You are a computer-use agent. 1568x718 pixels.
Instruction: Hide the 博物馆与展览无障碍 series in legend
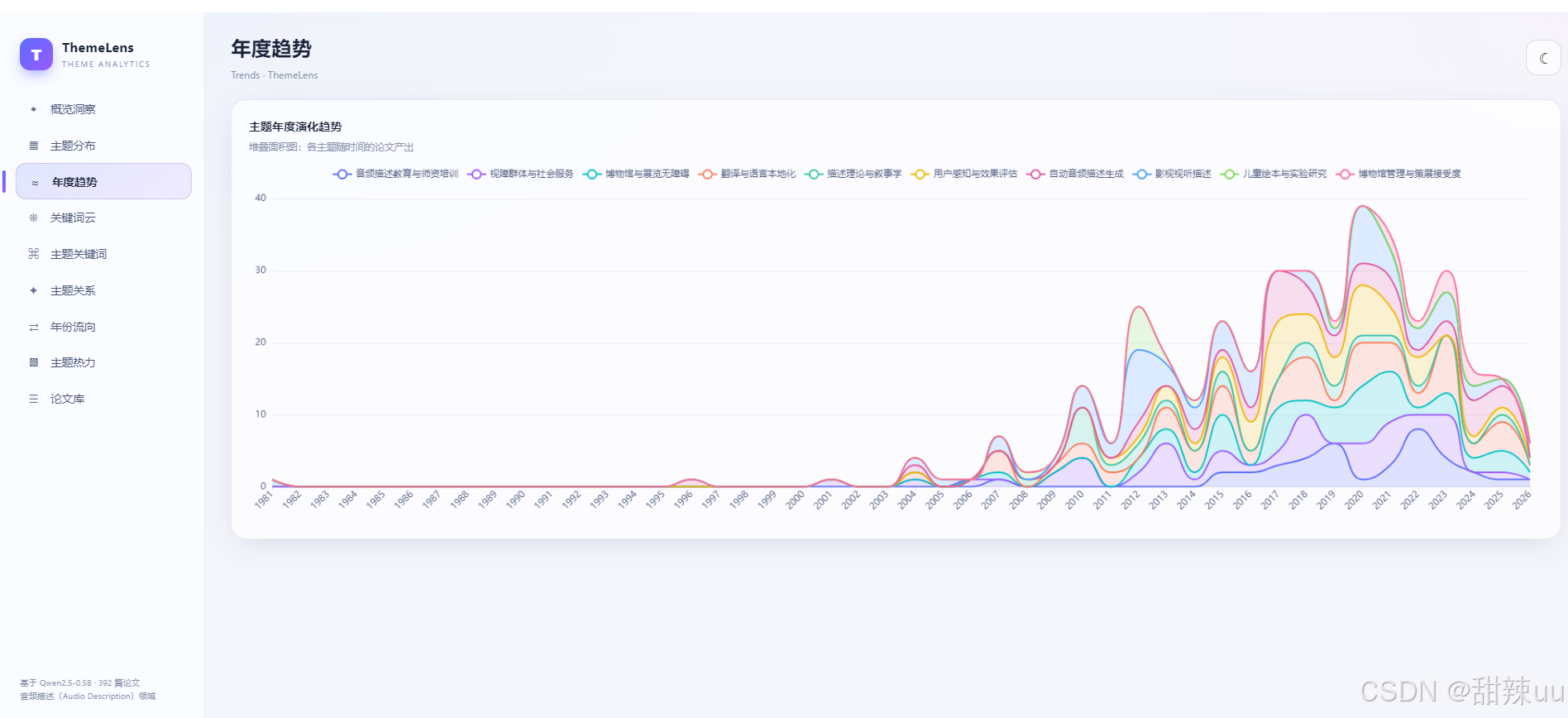coord(636,174)
